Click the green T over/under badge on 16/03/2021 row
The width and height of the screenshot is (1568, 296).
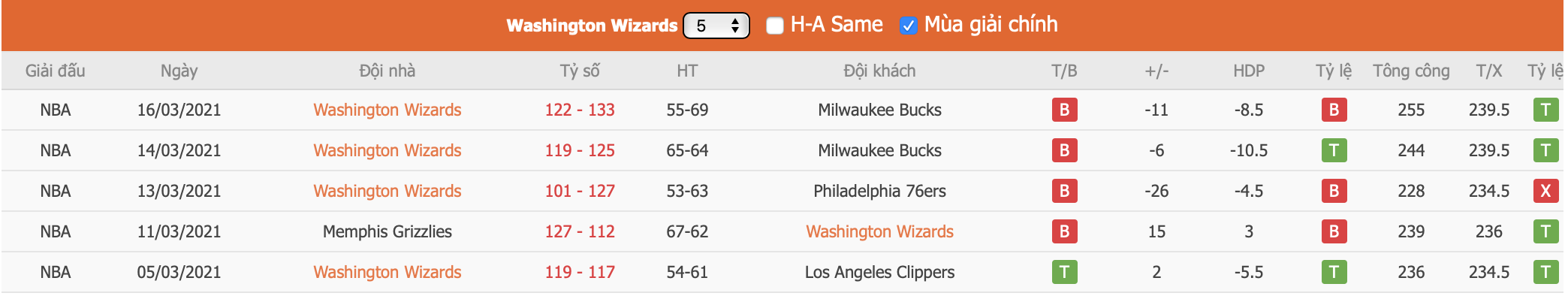click(x=1545, y=110)
